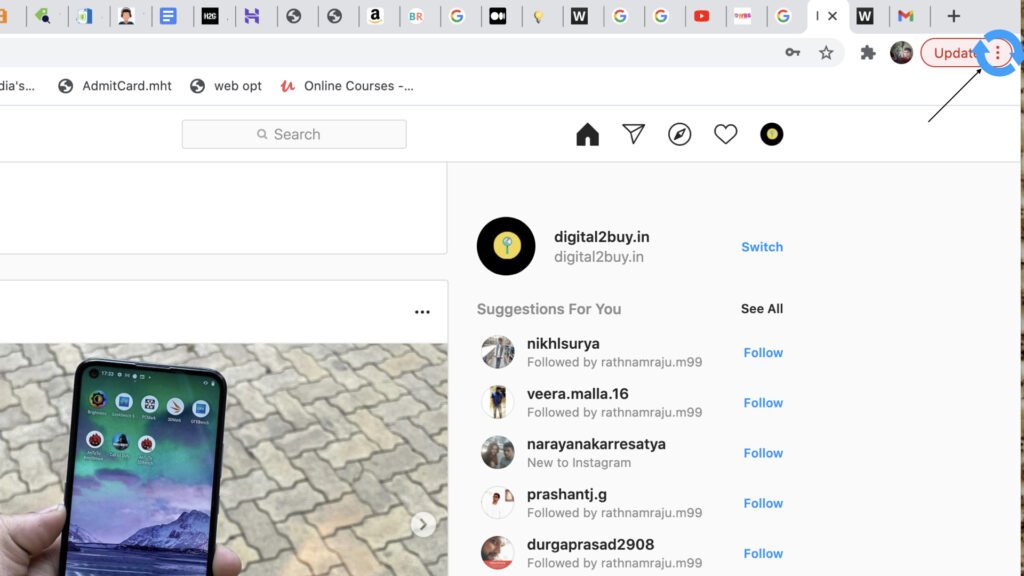Switch to the Amazon tab
The image size is (1024, 576).
coord(376,16)
